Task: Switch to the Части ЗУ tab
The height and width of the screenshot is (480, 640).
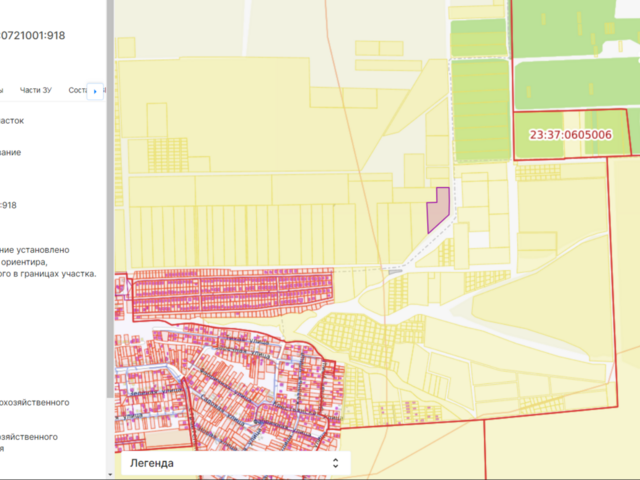Action: tap(36, 90)
